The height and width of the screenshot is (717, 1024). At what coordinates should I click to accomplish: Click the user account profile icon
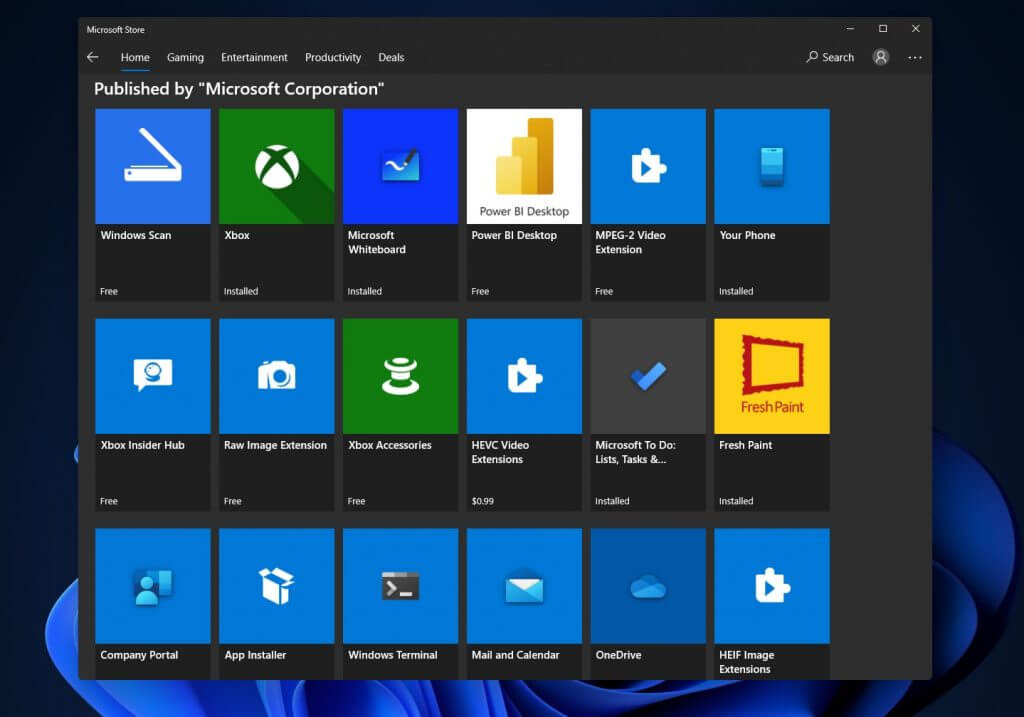(x=880, y=57)
